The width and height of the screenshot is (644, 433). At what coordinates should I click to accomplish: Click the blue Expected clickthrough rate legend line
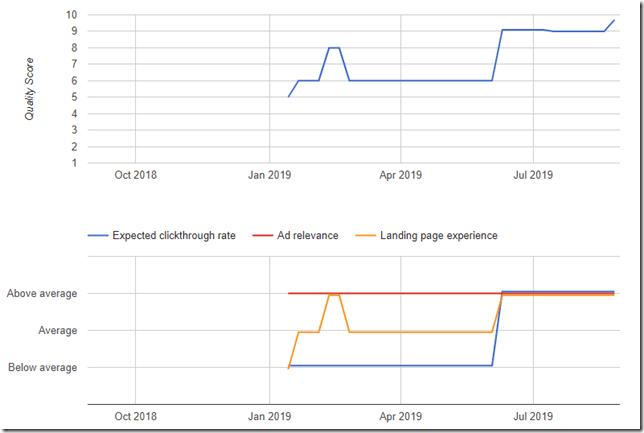pos(97,236)
